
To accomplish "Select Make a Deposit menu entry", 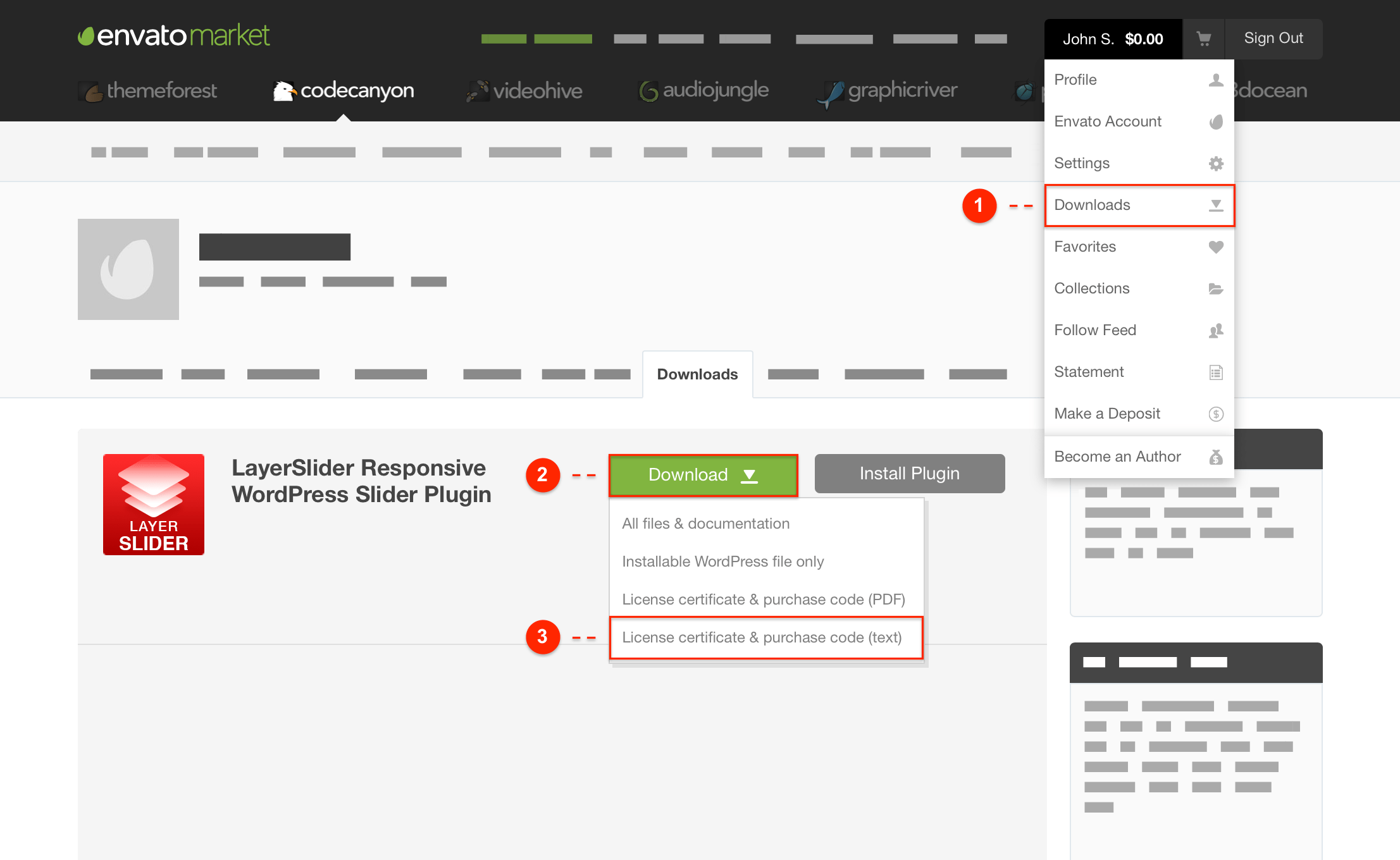I will coord(1139,414).
